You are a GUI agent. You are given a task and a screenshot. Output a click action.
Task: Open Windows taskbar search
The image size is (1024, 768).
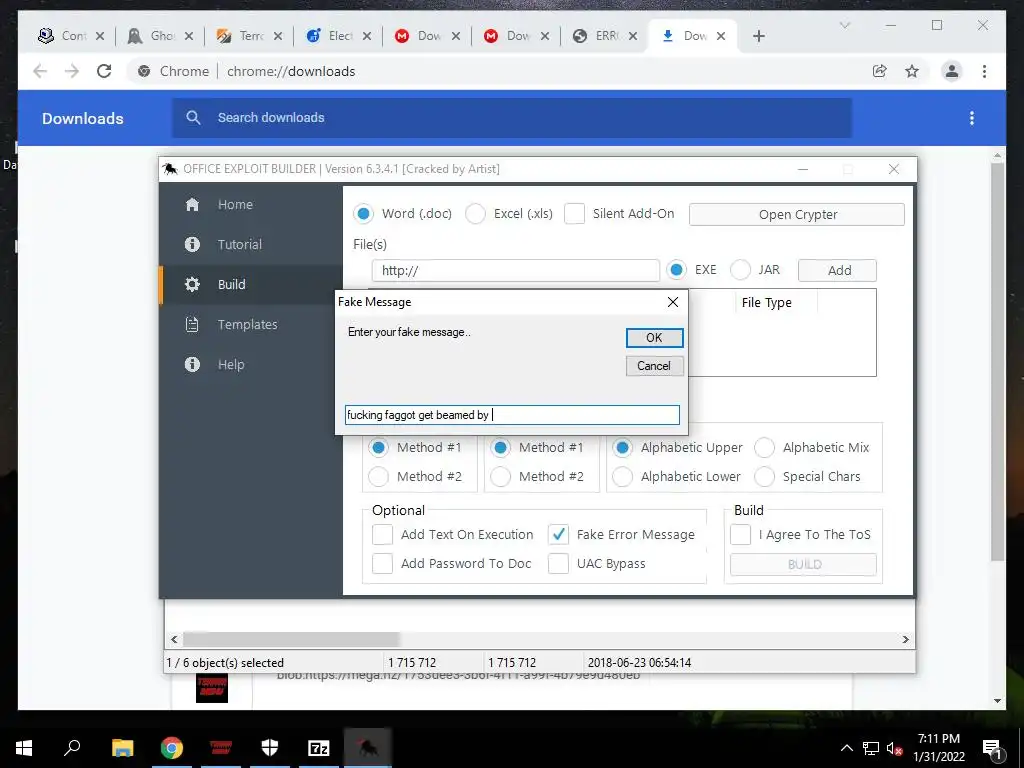pos(72,748)
